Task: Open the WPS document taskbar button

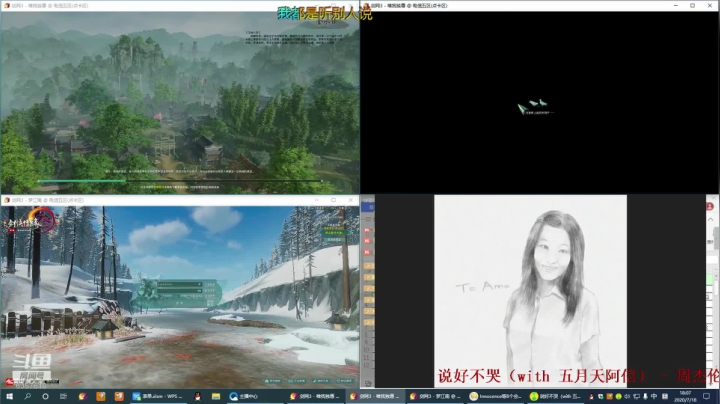Action: (x=157, y=396)
